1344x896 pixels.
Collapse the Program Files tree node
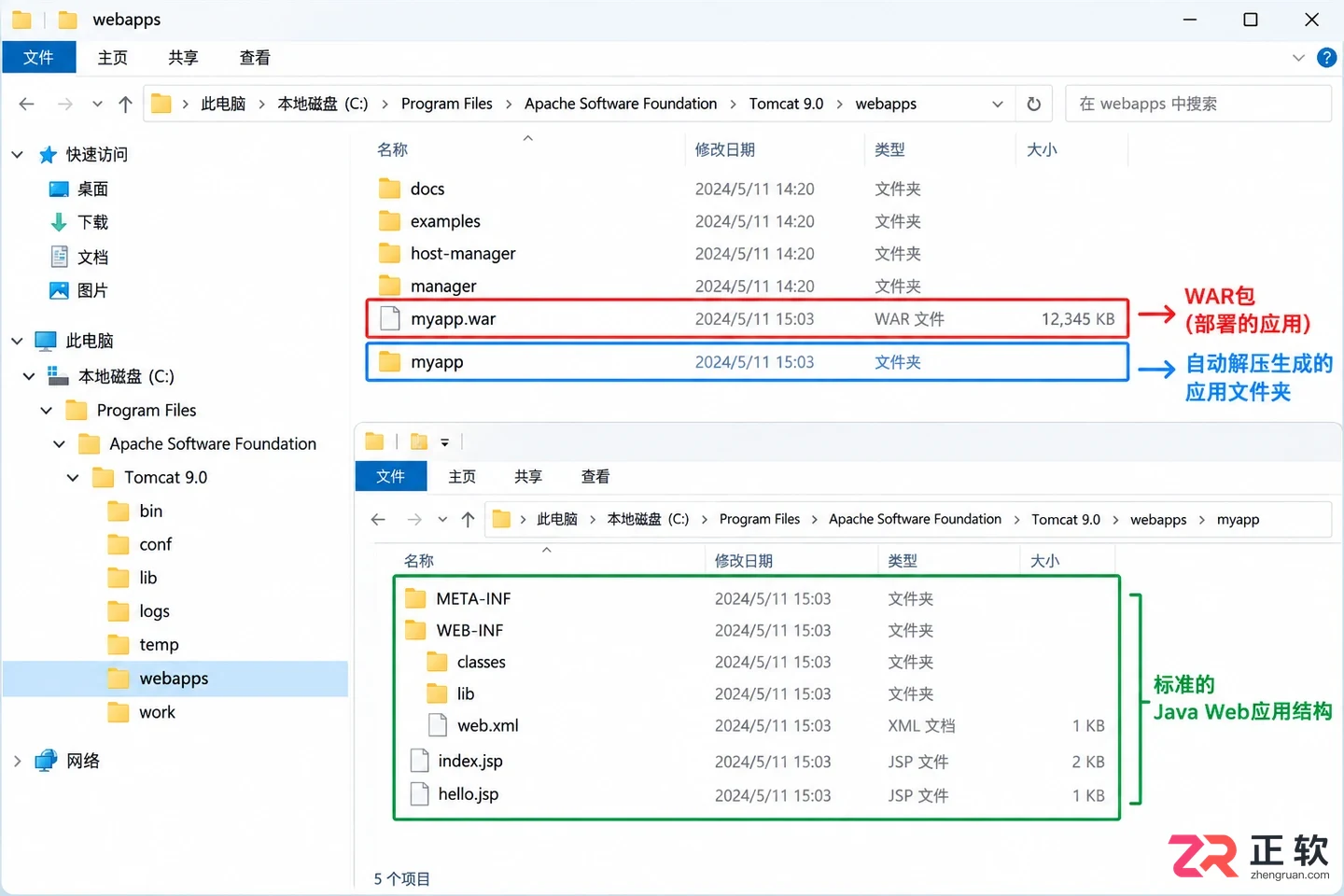click(46, 410)
